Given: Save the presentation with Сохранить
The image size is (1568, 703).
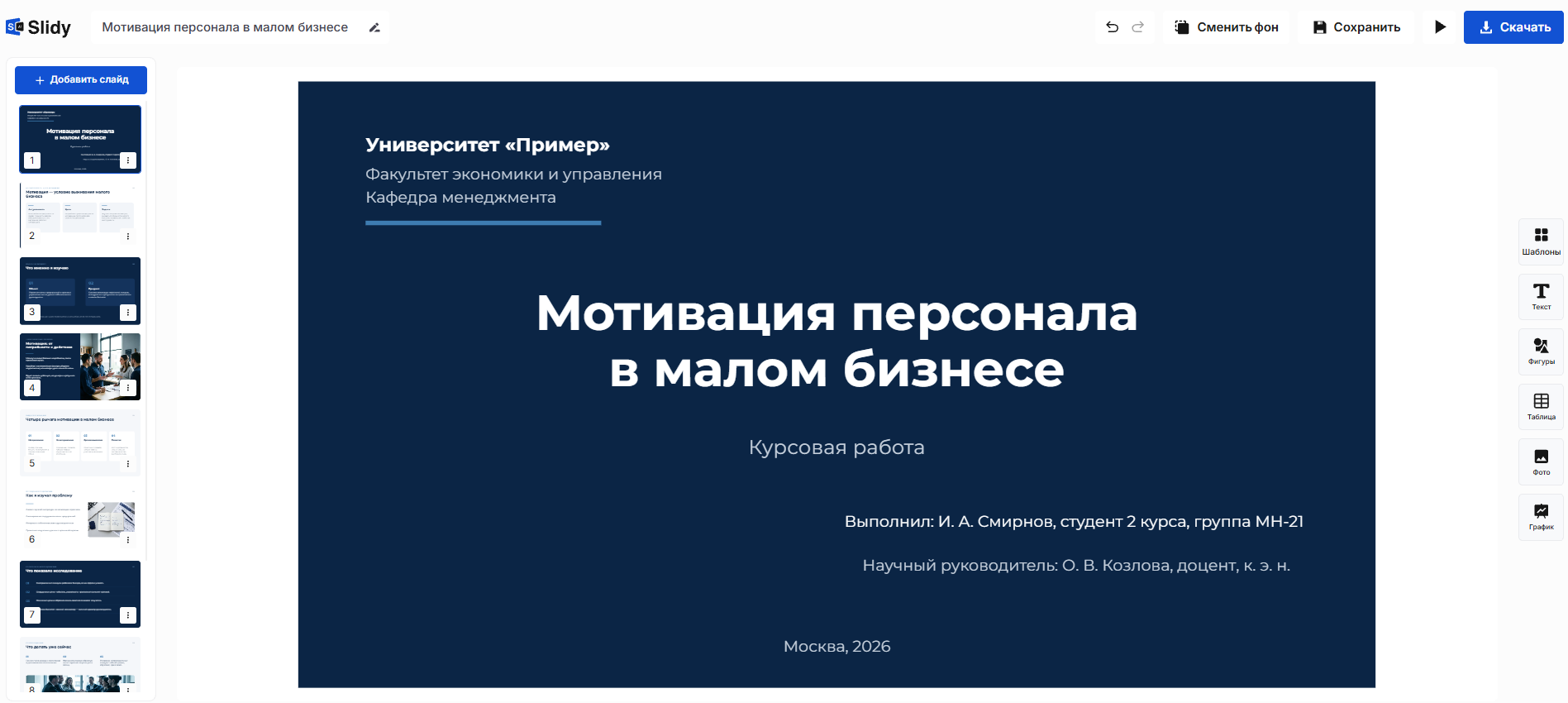Looking at the screenshot, I should point(1356,27).
